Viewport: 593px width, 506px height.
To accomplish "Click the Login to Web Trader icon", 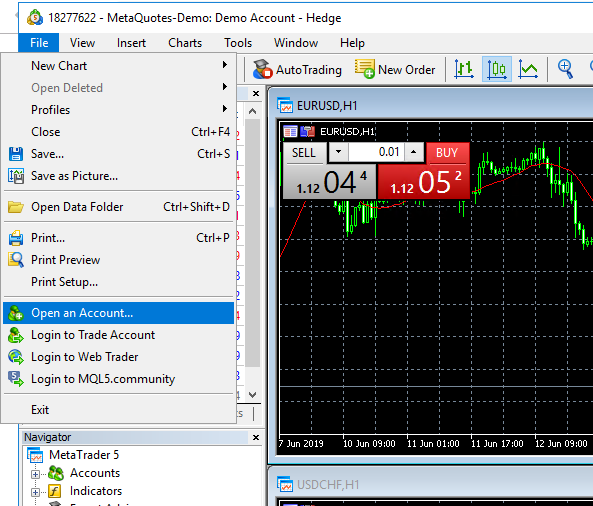I will tap(16, 357).
